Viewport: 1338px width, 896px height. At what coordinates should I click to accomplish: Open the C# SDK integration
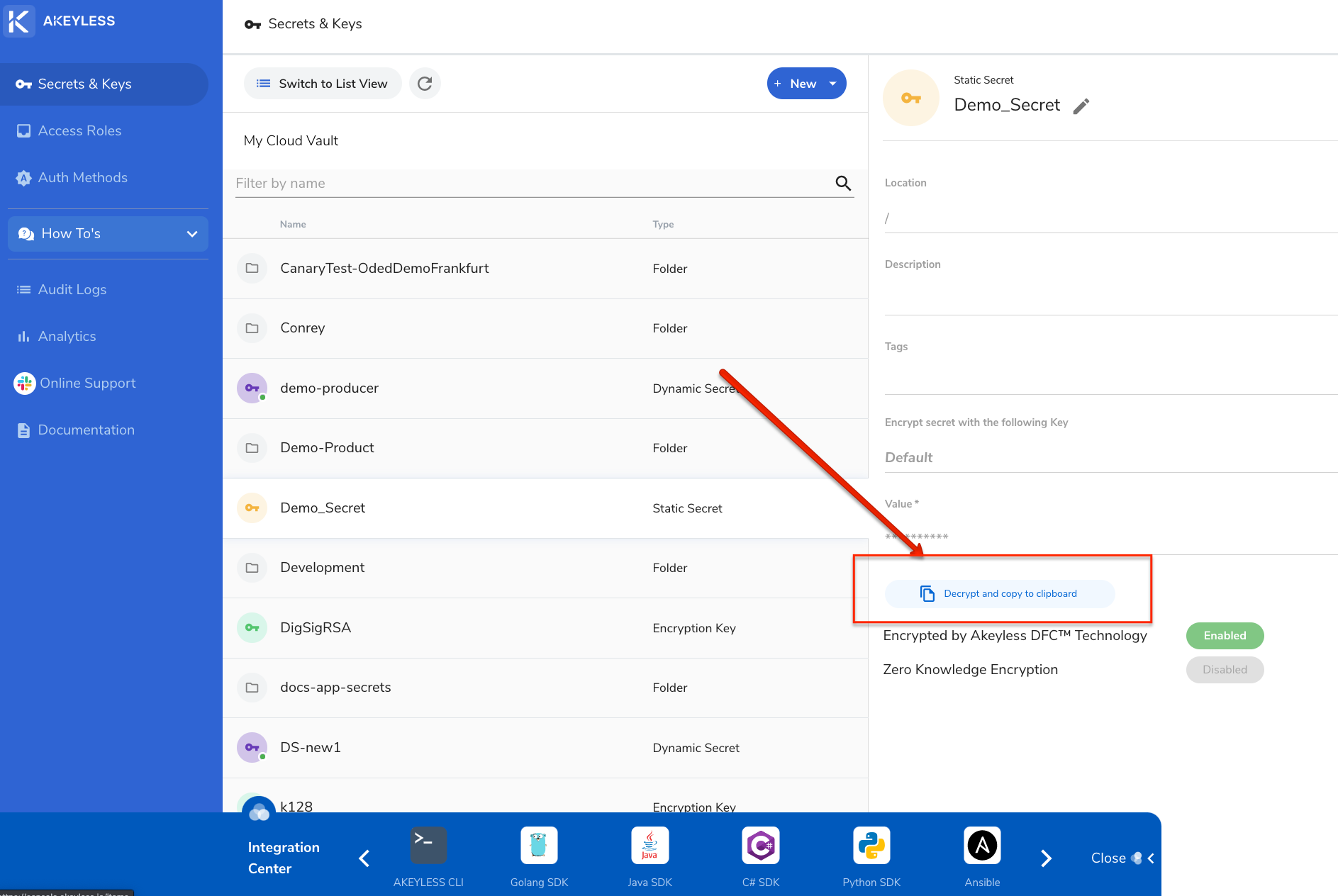761,857
